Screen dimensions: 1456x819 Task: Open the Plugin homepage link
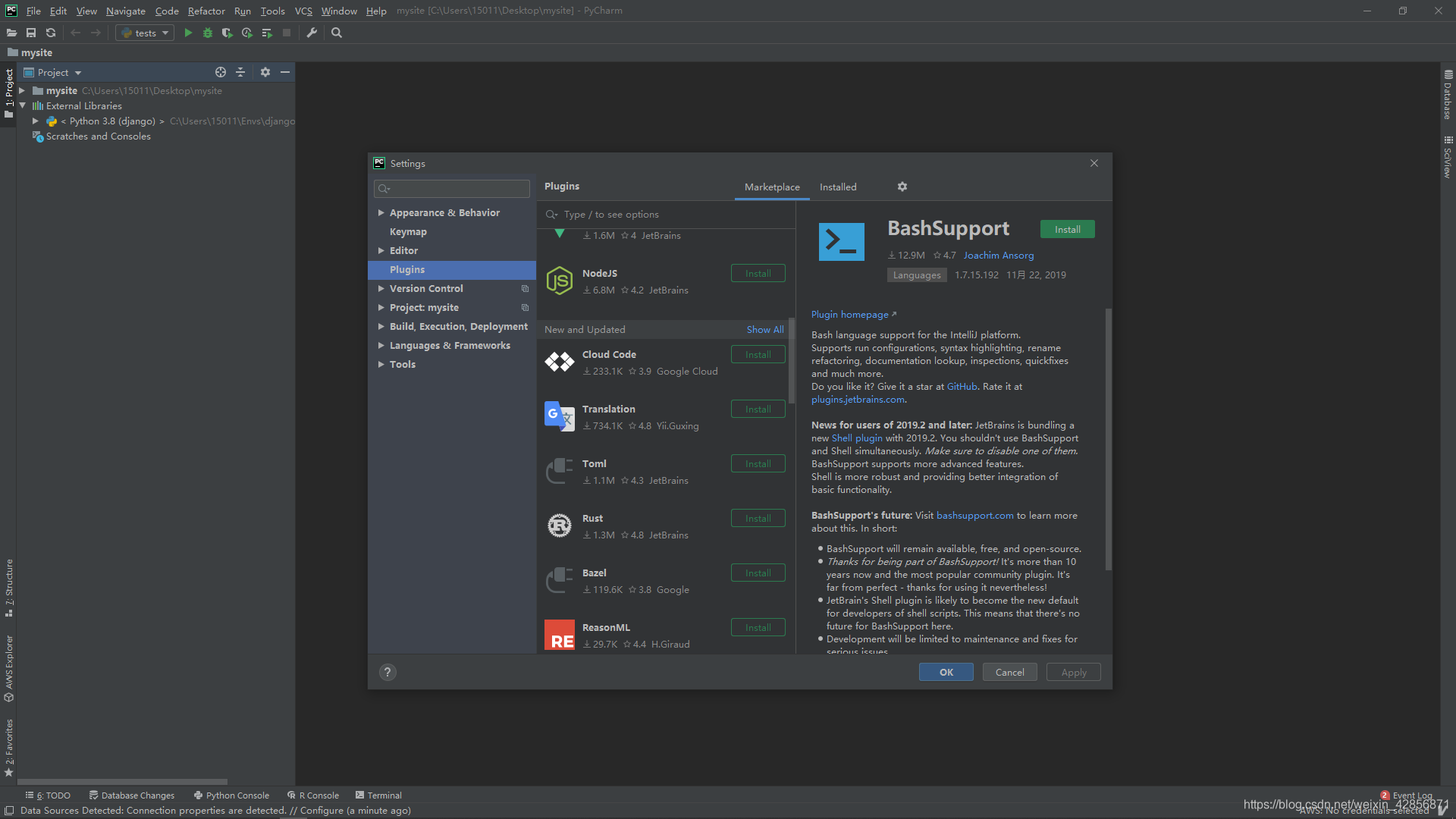click(849, 315)
